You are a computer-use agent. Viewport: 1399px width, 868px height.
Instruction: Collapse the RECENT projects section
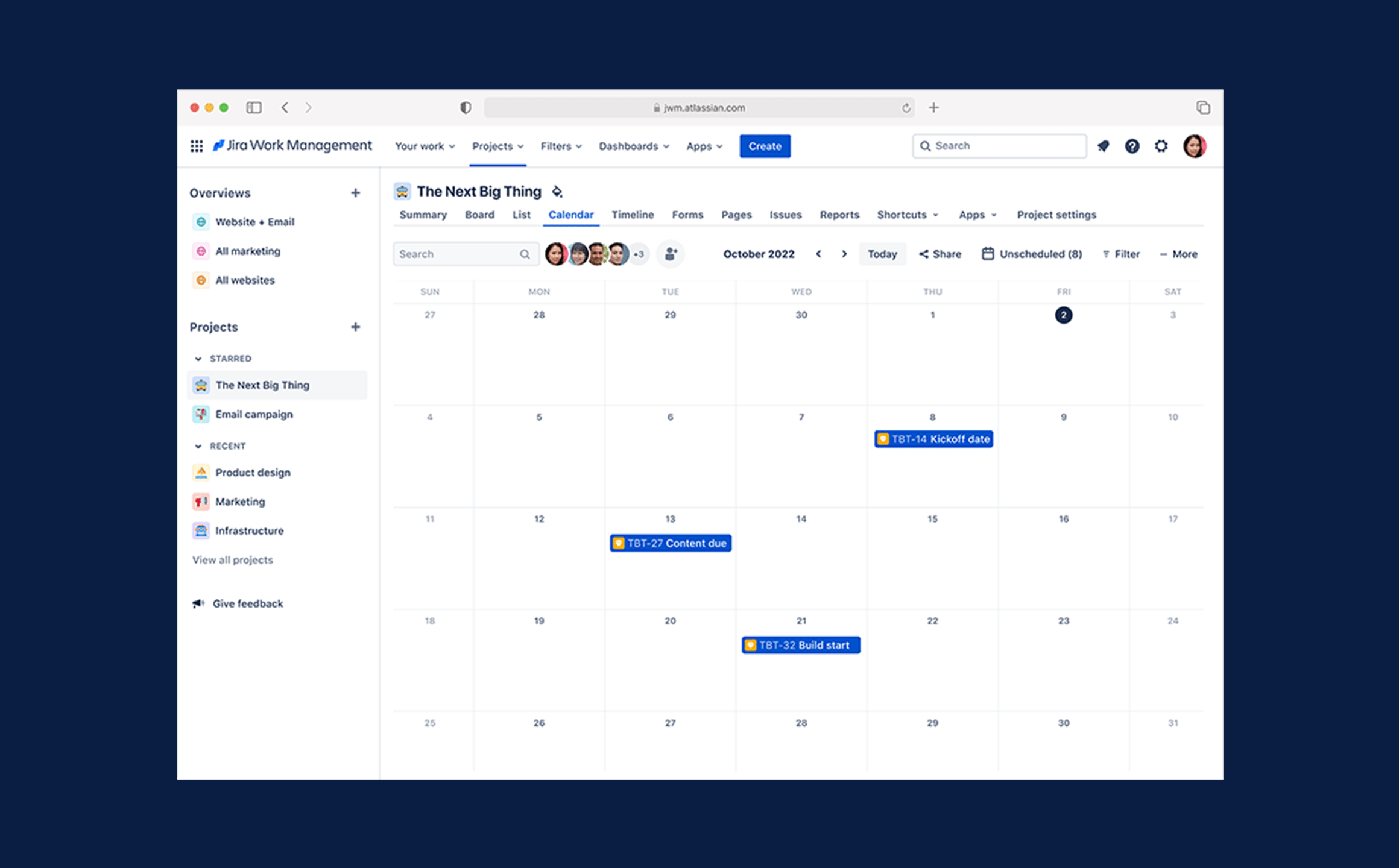point(198,446)
